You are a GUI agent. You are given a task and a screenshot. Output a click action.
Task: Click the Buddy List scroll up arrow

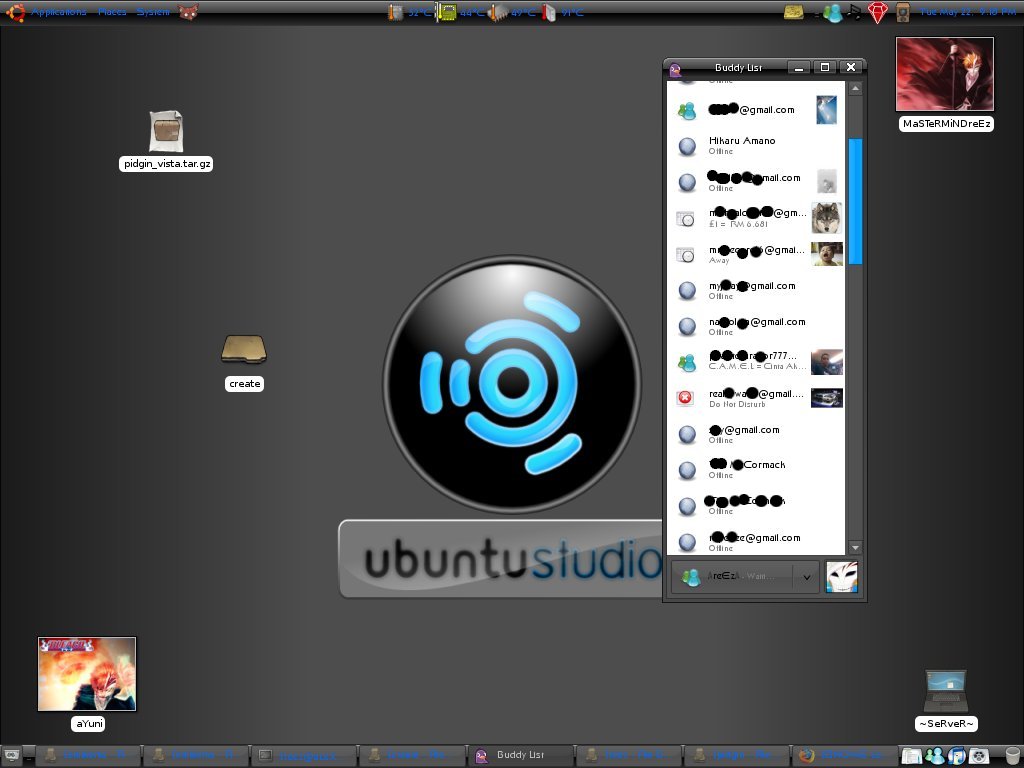[x=855, y=89]
